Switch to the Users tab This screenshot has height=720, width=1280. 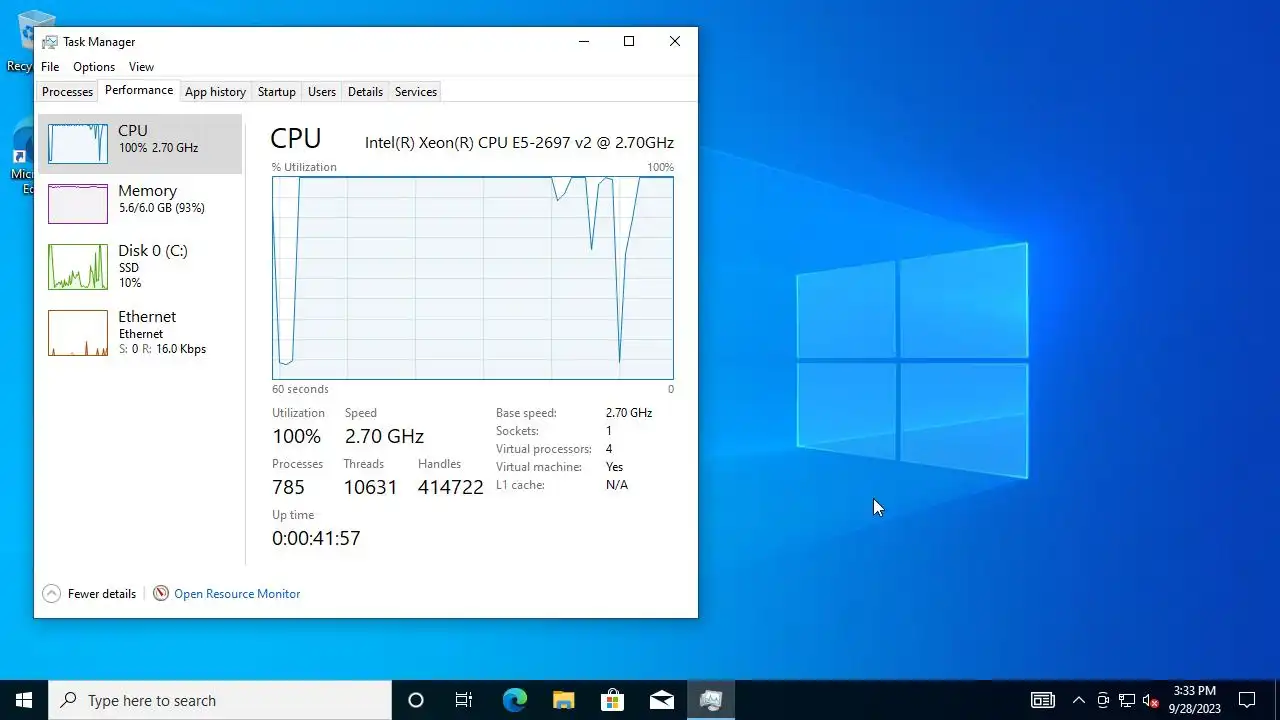coord(322,92)
